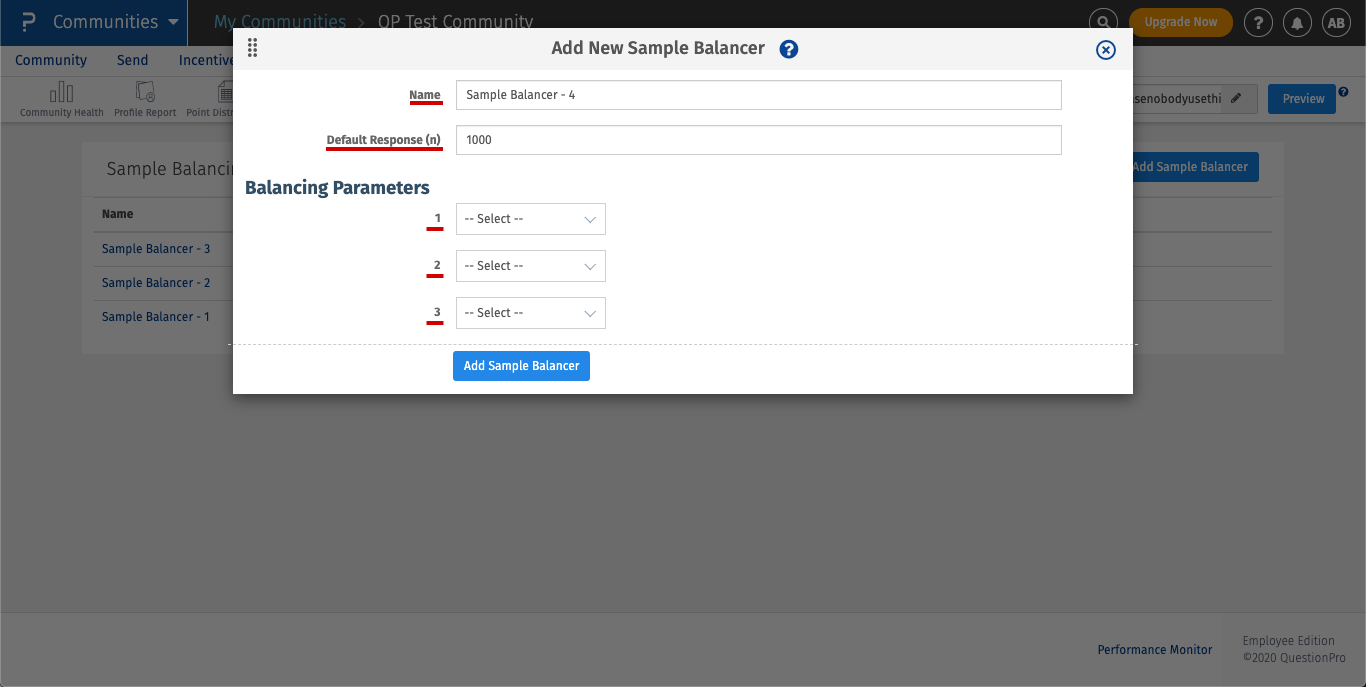Open the help question mark in top bar

1257,22
